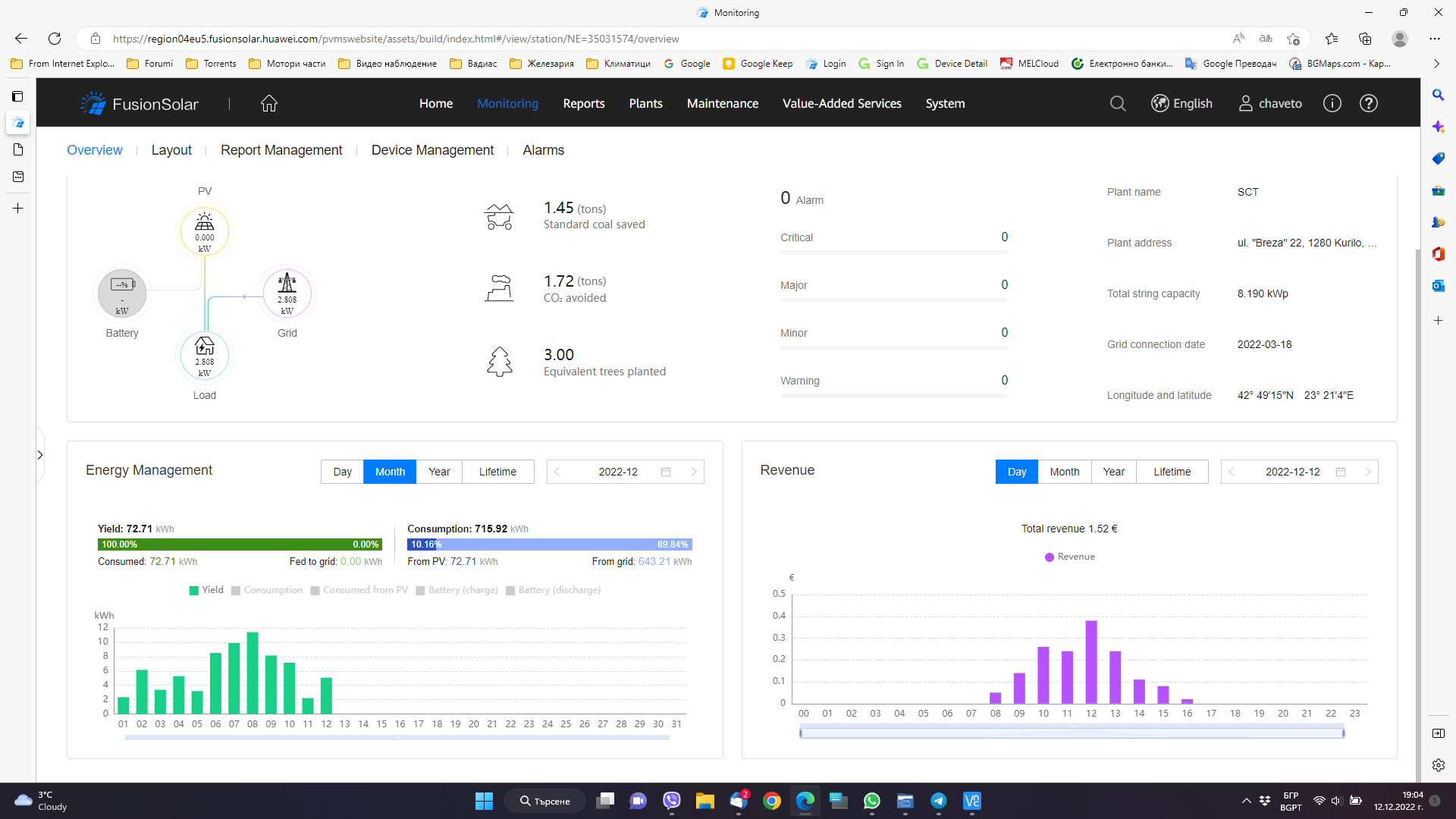Select Month in Revenue panel
1456x819 pixels.
(1064, 472)
